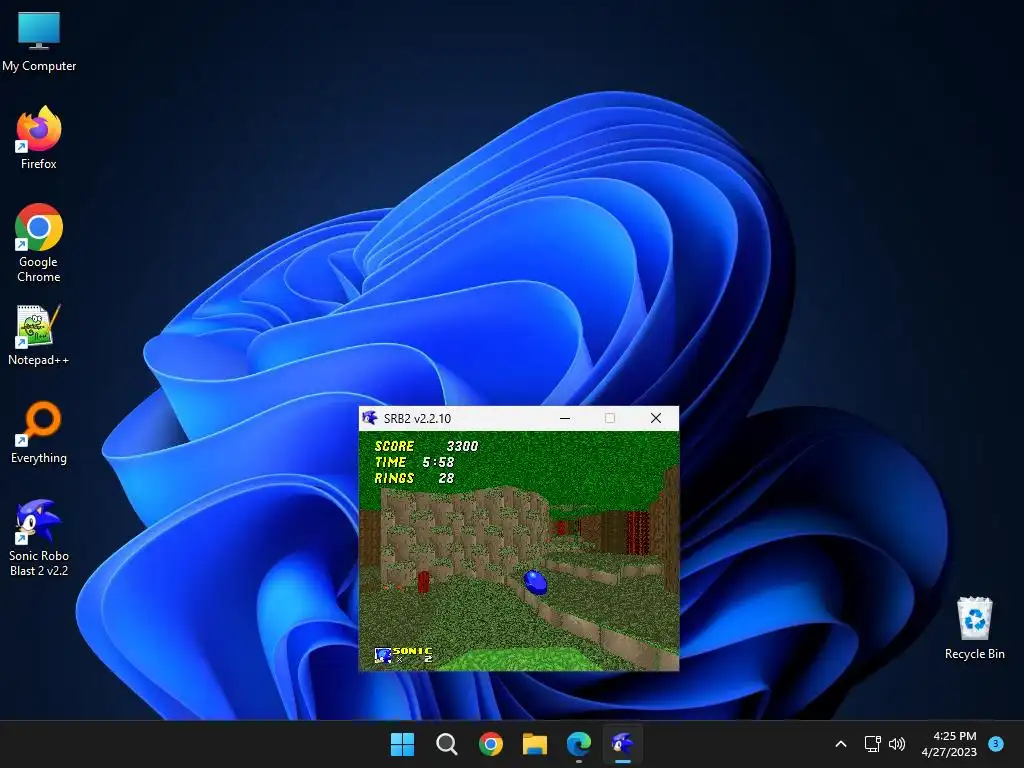Image resolution: width=1024 pixels, height=768 pixels.
Task: Select the Google Chrome desktop shortcut
Action: (x=39, y=242)
